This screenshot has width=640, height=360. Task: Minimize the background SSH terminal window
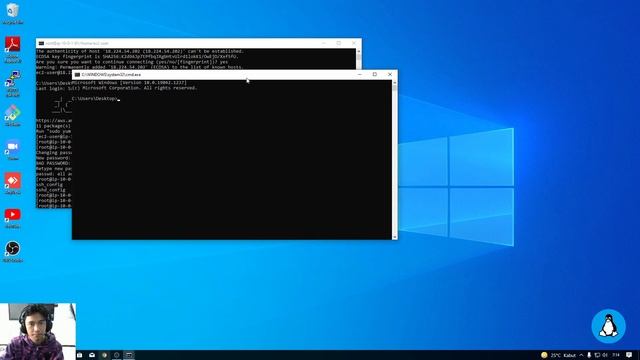(324, 43)
